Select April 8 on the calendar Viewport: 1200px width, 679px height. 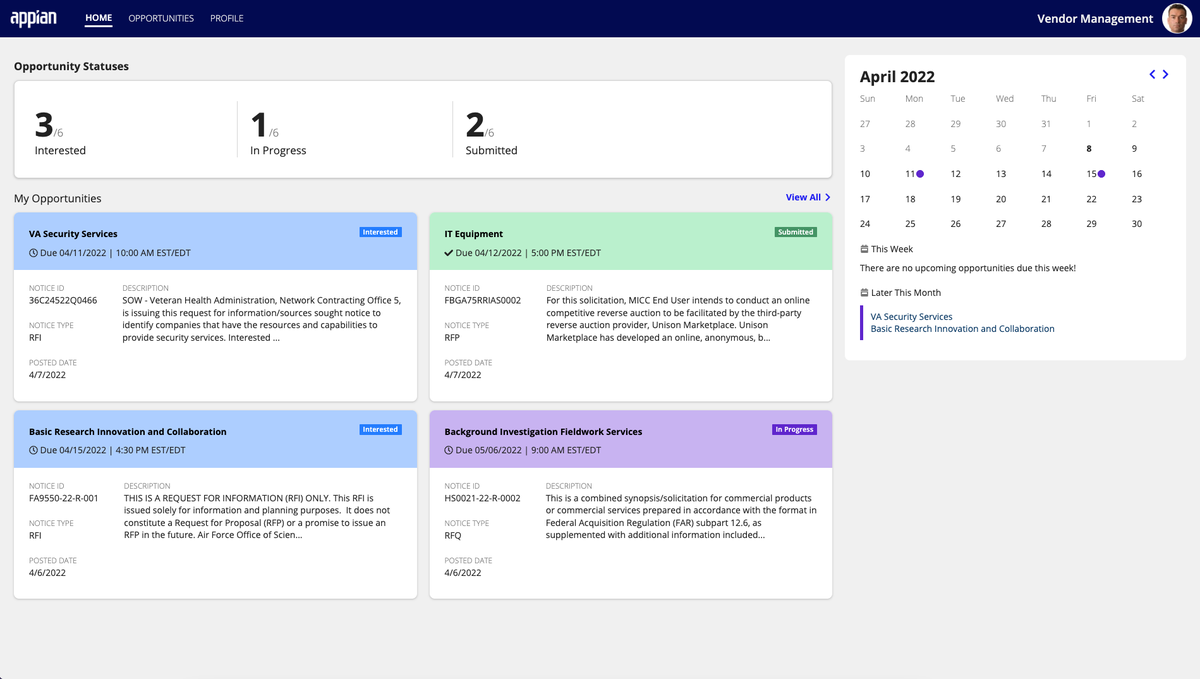(1089, 149)
